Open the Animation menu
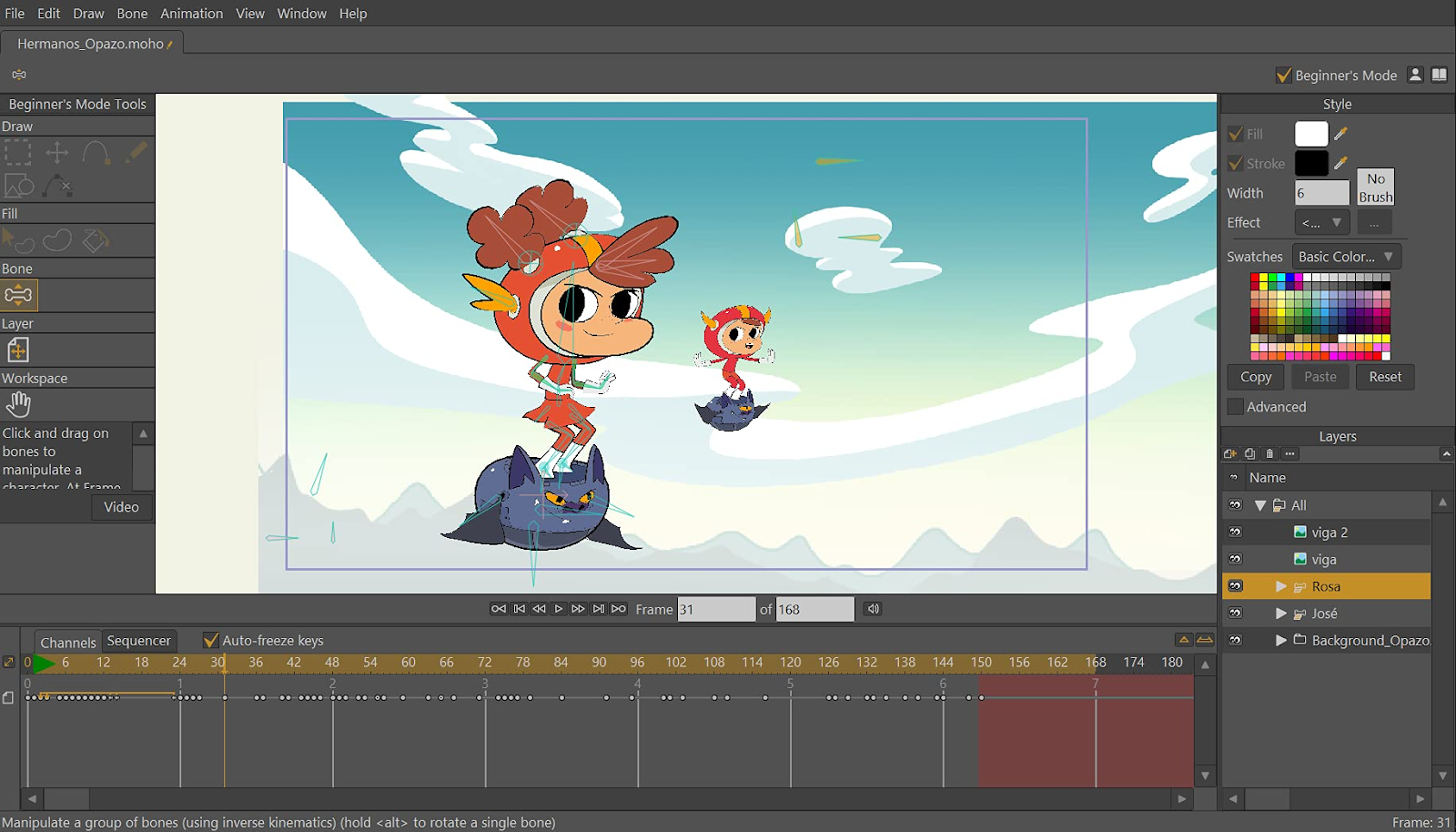 (191, 13)
